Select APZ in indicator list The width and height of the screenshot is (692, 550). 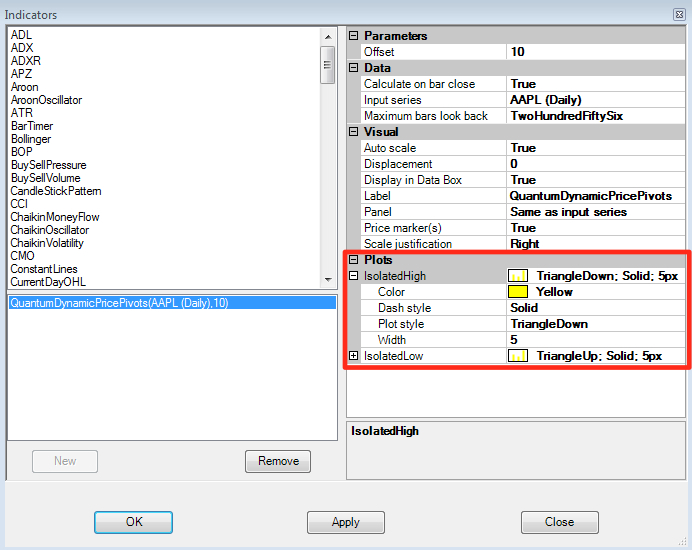click(x=21, y=74)
